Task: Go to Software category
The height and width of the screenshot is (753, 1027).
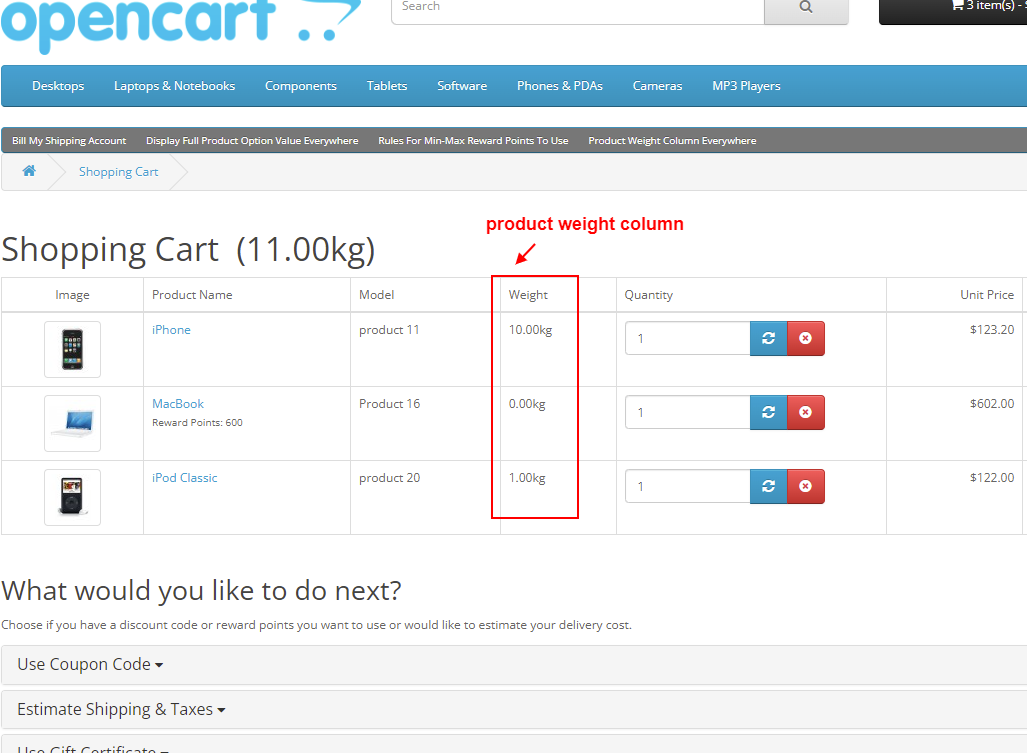Action: [x=462, y=86]
